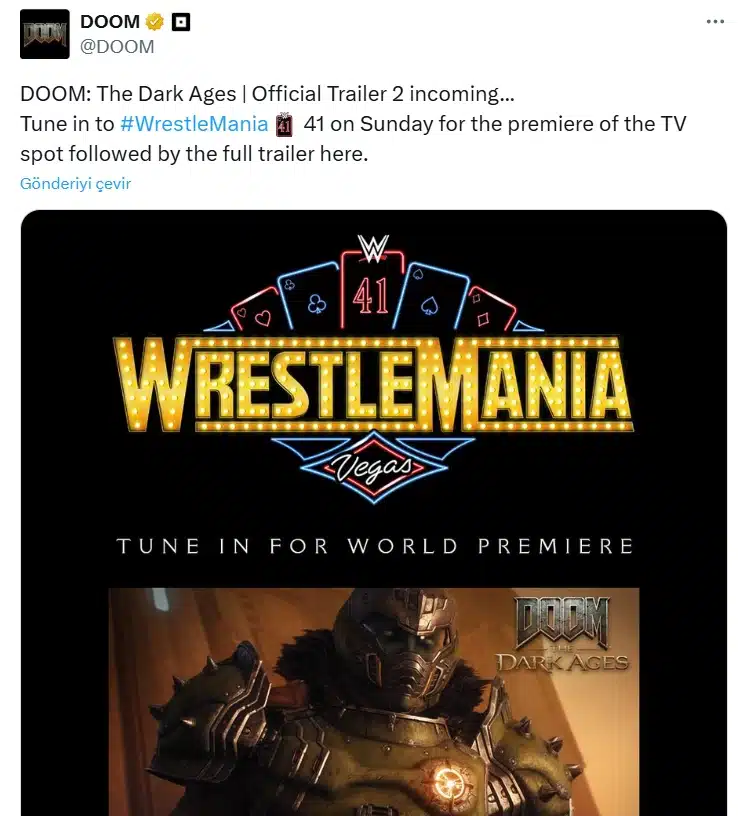Click the WWE logo atop the poster
Screen dimensions: 738x816
[x=373, y=246]
